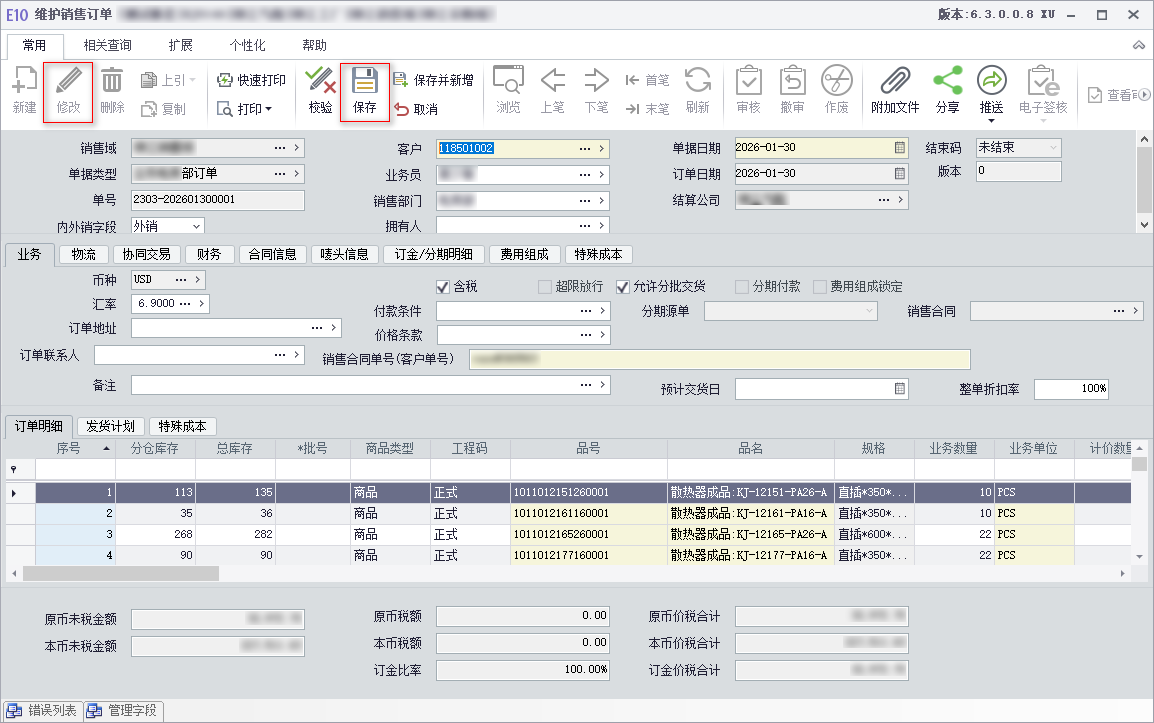The height and width of the screenshot is (723, 1154).
Task: Click the 取消 (Cancel) undo icon
Action: tap(402, 109)
